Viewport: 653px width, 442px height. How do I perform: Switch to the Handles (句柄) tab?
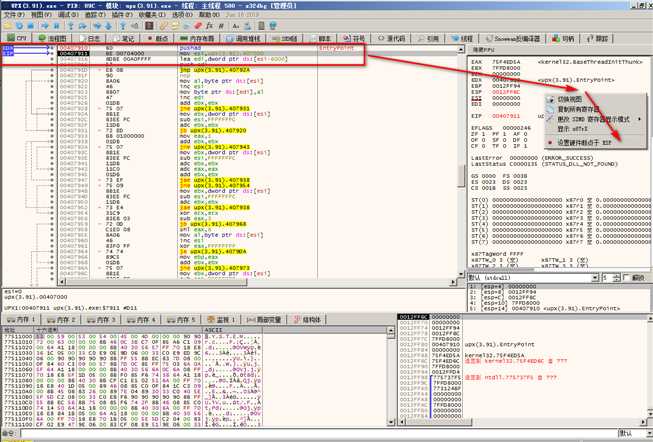(x=563, y=38)
